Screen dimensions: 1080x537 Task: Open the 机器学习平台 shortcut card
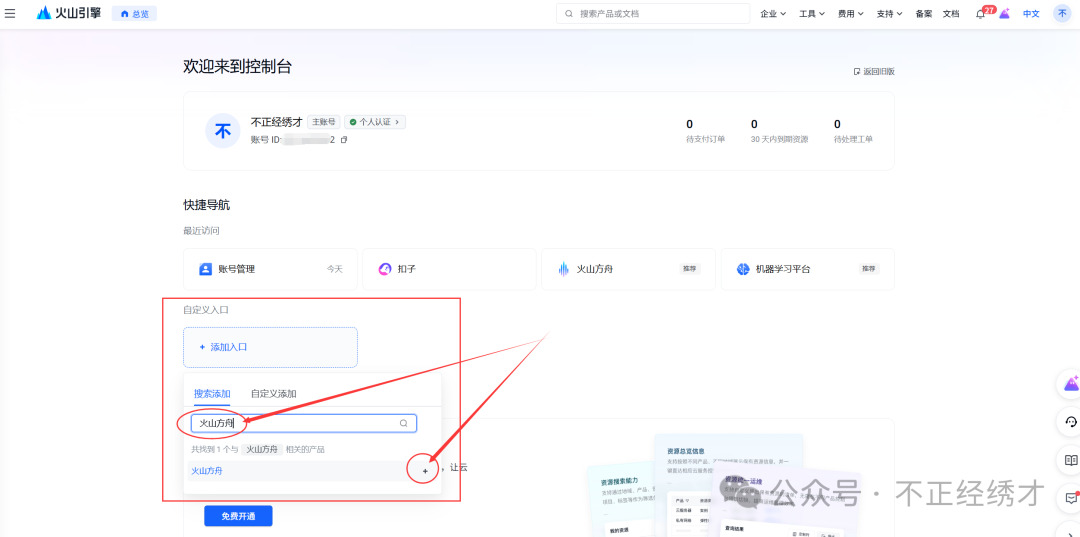click(807, 269)
